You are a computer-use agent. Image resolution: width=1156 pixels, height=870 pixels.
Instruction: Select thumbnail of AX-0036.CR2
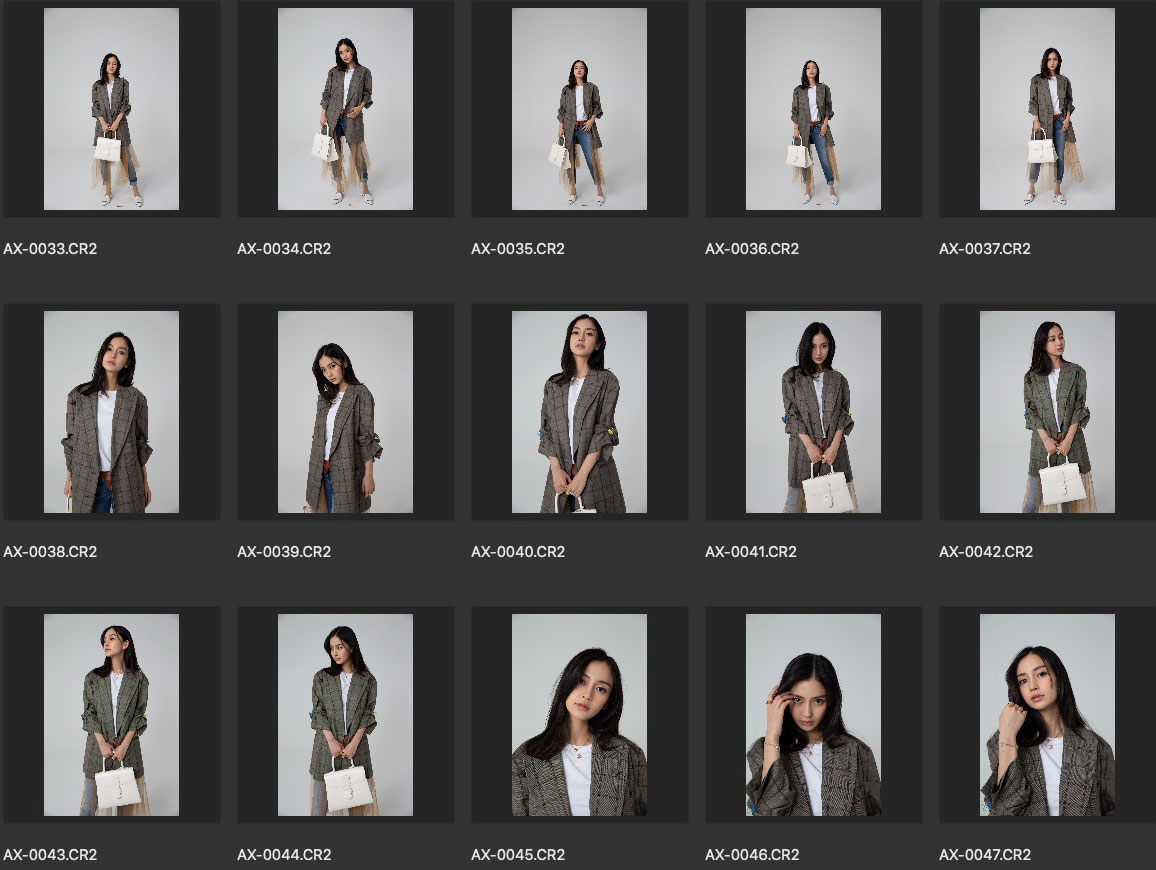point(813,109)
